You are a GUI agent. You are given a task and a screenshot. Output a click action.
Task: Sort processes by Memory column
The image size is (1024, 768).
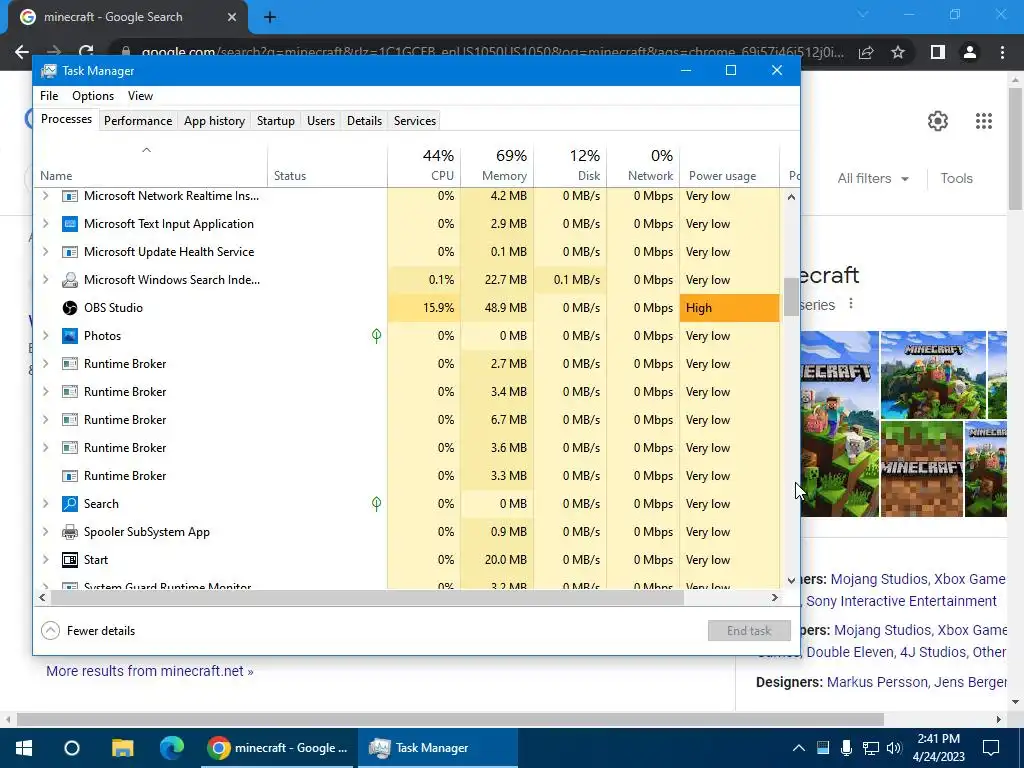[x=498, y=165]
